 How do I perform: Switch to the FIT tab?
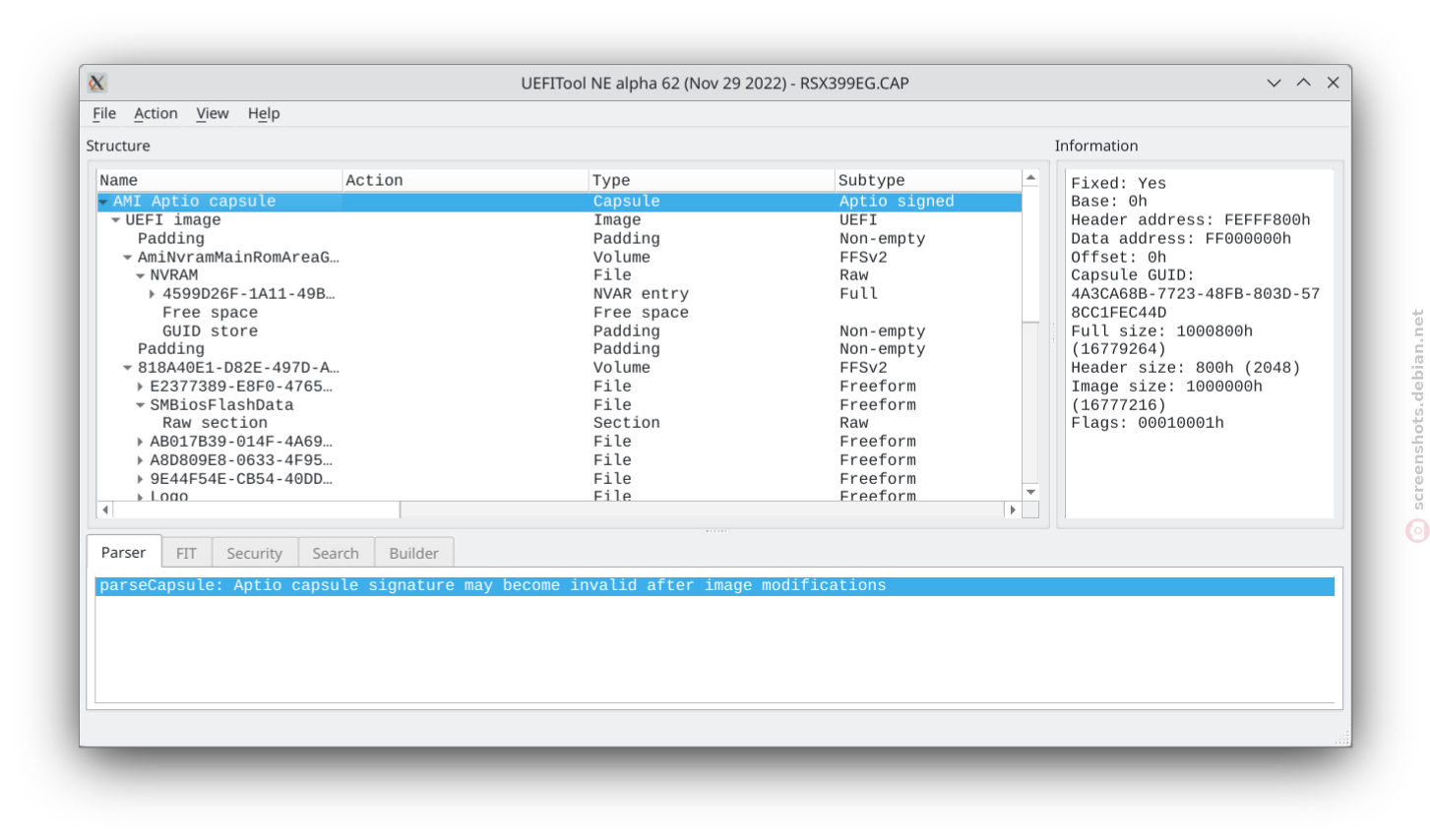coord(186,554)
